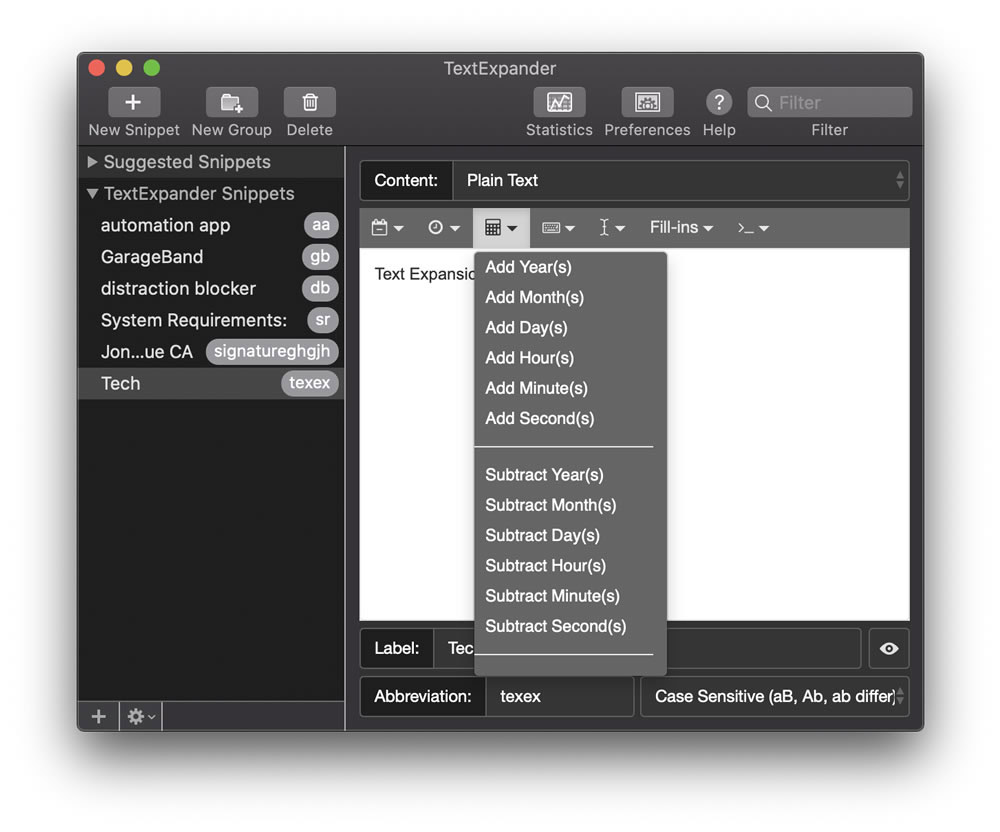Zoom window with green button
This screenshot has width=1000, height=832.
(x=152, y=68)
